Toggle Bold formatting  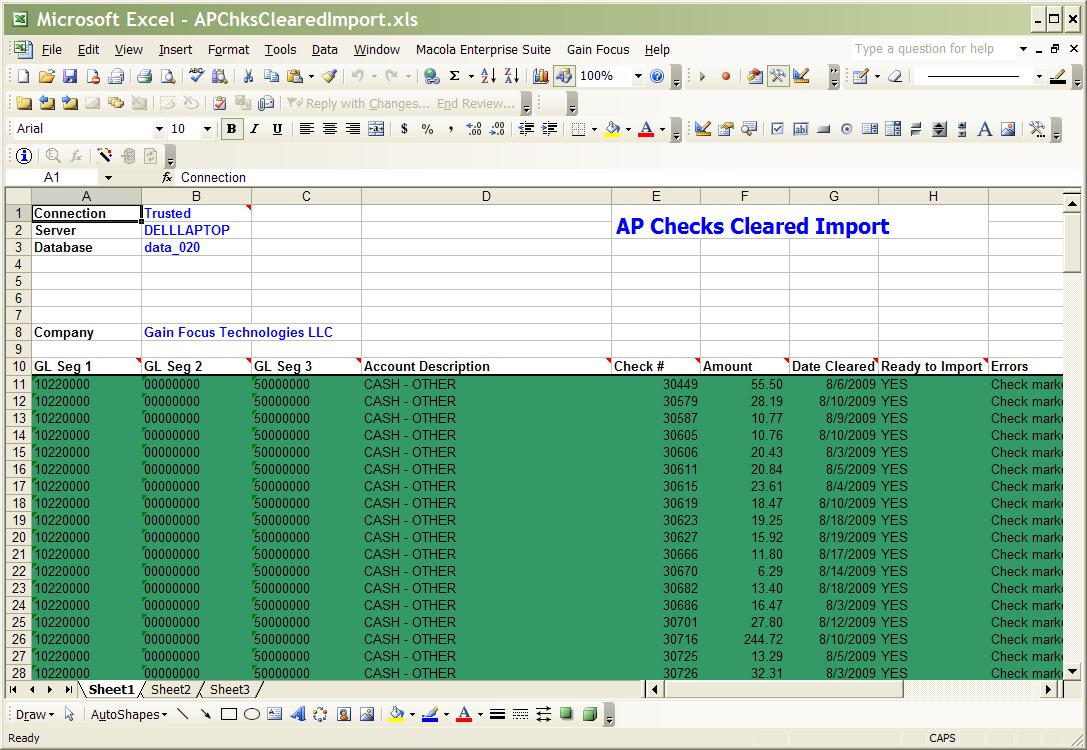click(x=232, y=129)
